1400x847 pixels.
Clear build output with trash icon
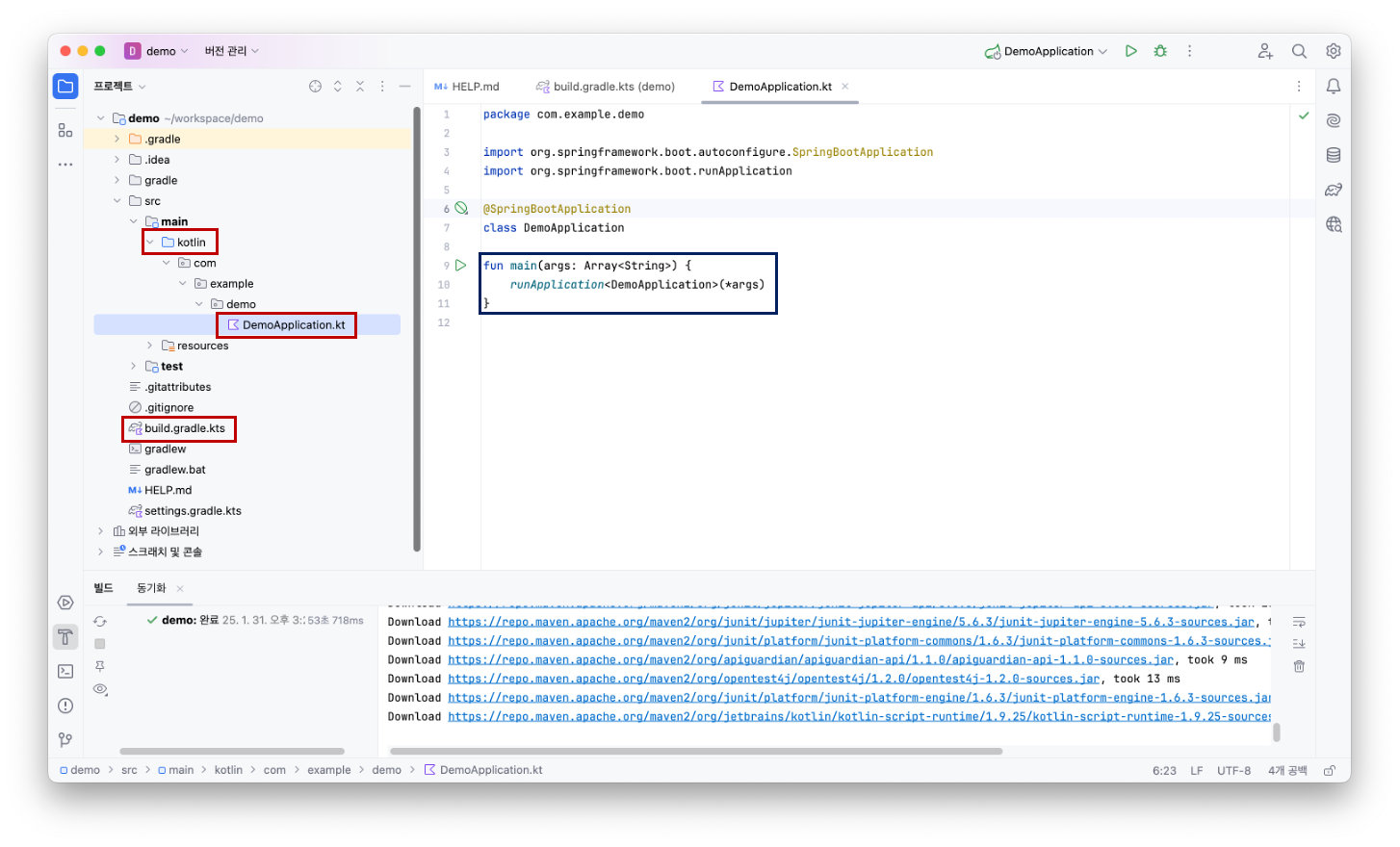click(x=1299, y=666)
